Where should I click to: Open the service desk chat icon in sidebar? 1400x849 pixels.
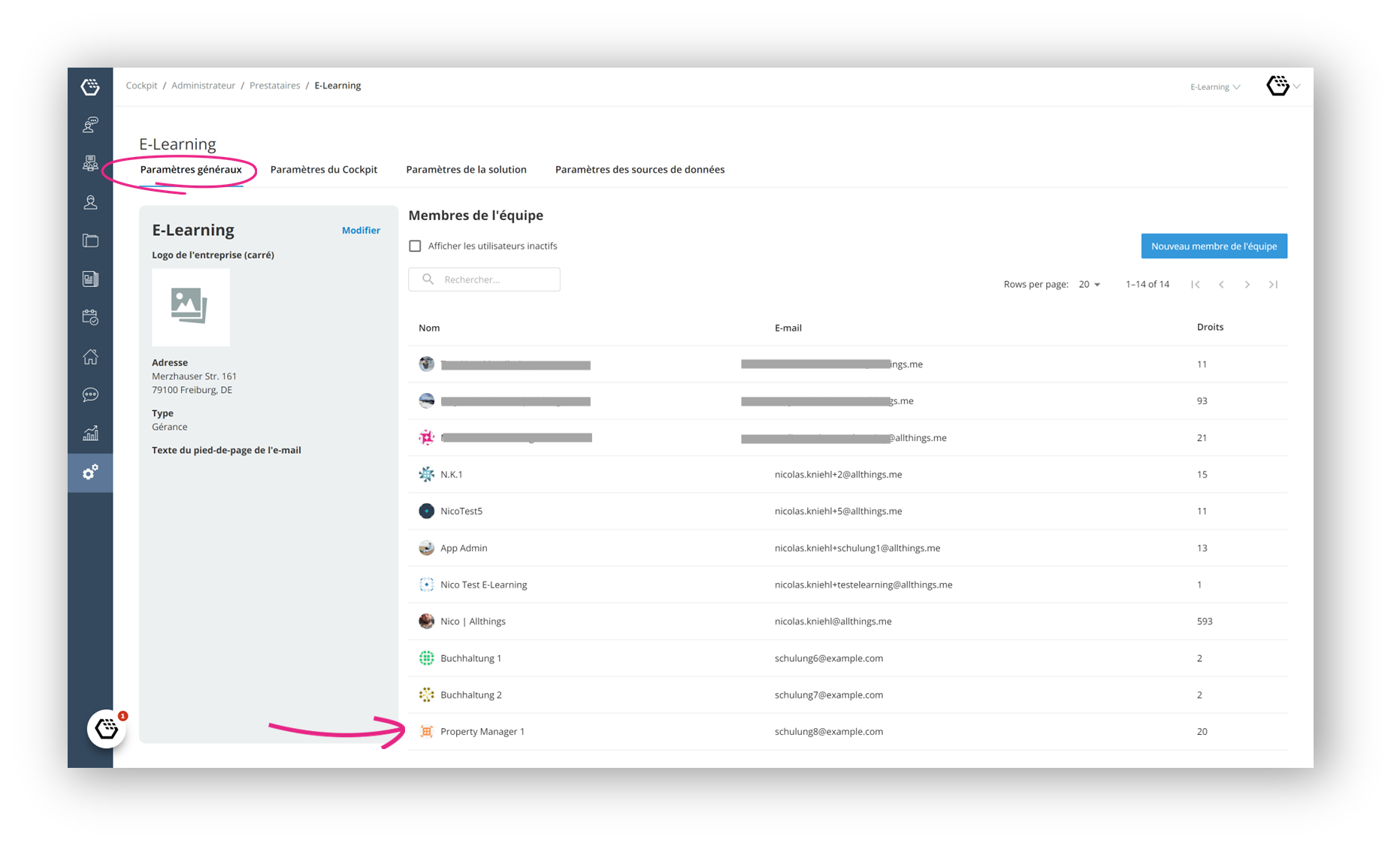coord(90,125)
